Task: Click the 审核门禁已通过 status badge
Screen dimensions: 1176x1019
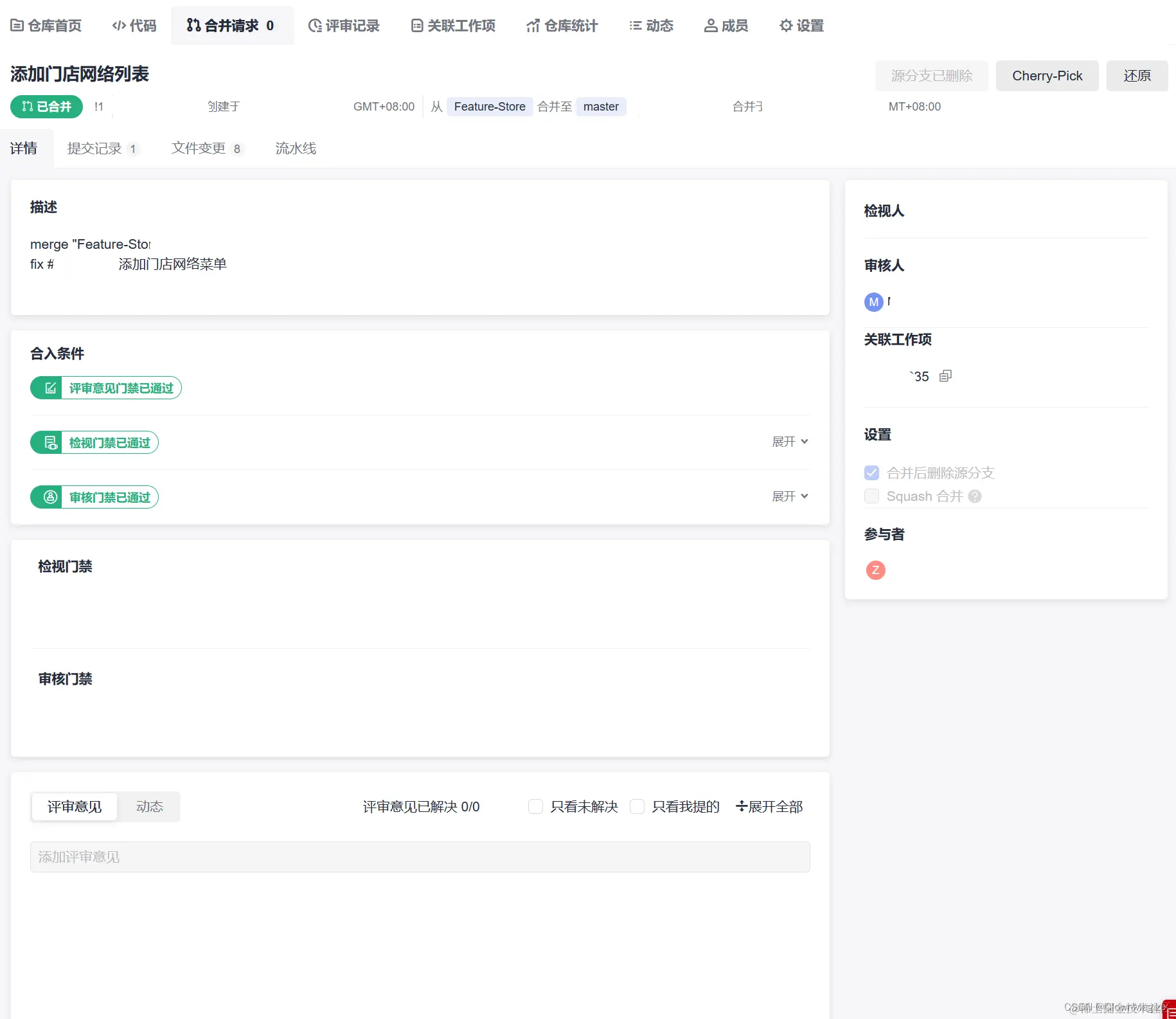Action: click(x=94, y=498)
